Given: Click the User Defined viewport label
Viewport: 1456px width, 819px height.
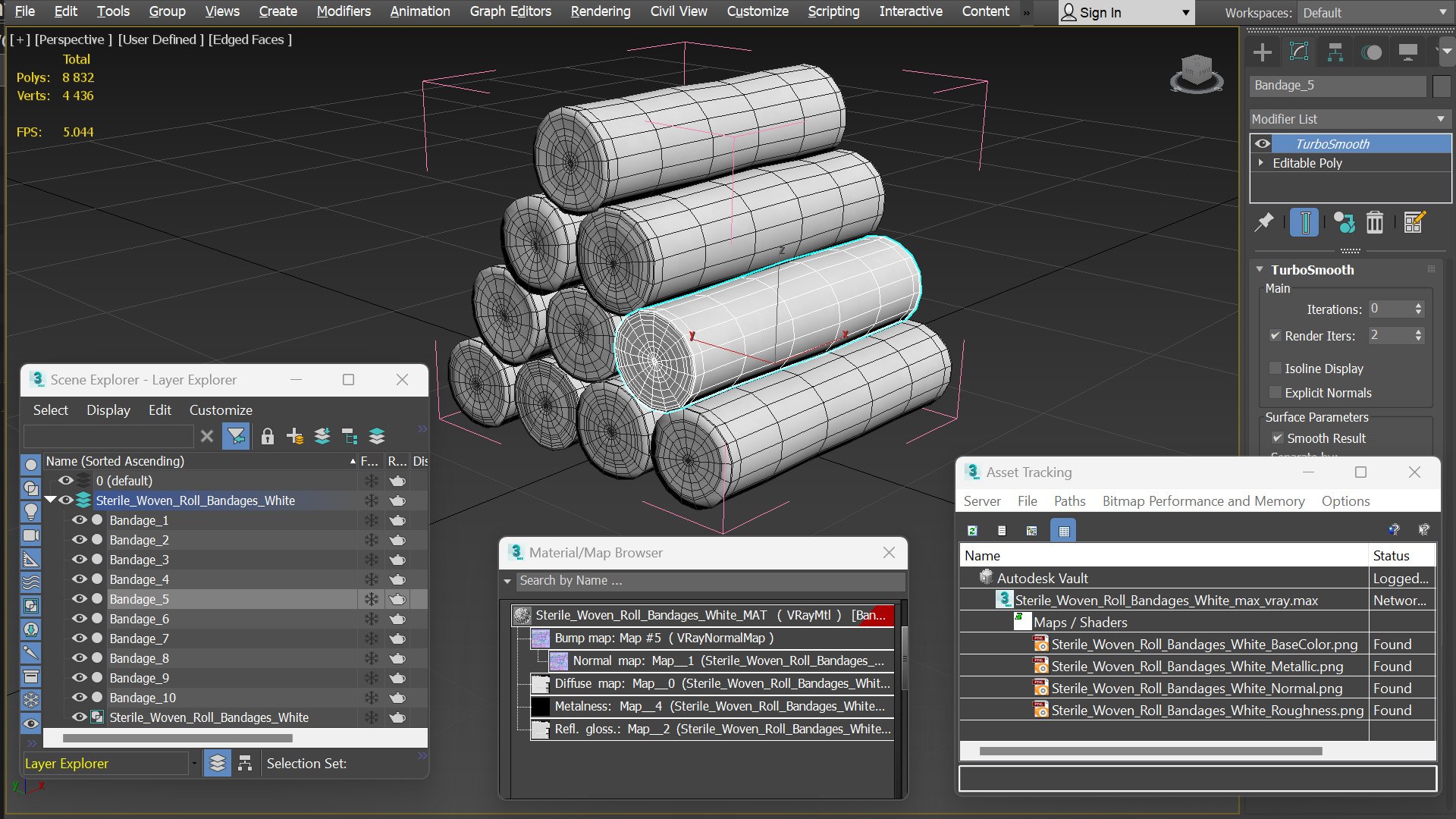Looking at the screenshot, I should (x=161, y=39).
